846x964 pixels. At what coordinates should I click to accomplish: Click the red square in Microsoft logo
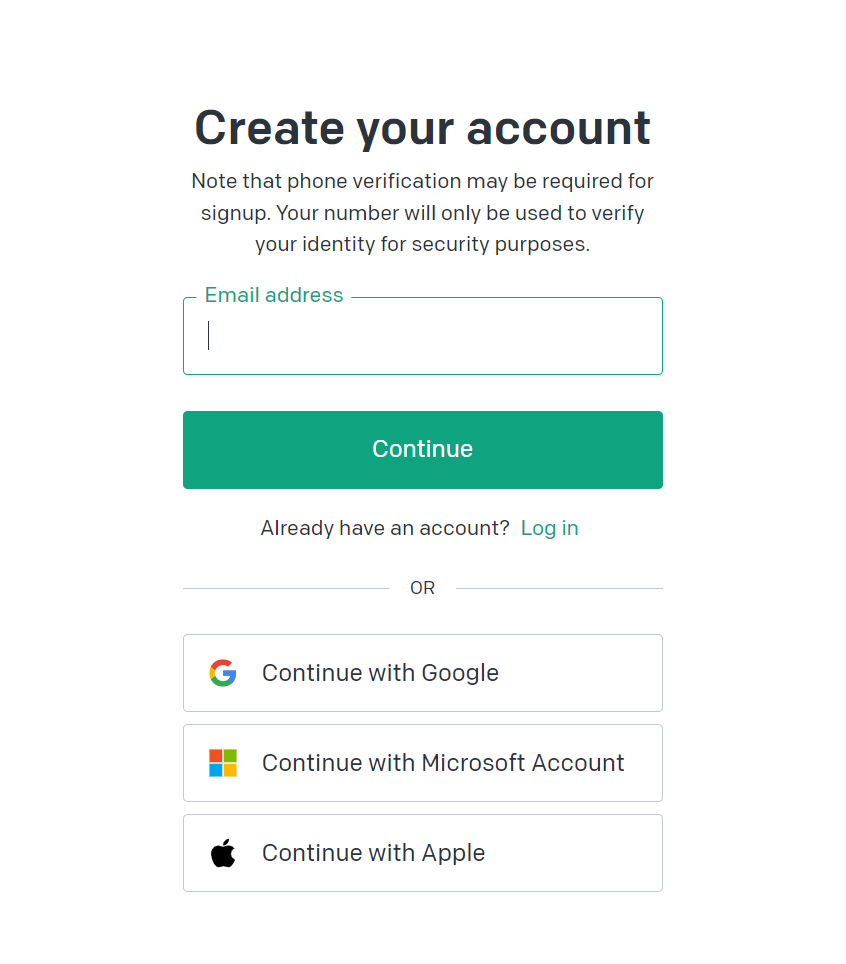tap(216, 756)
